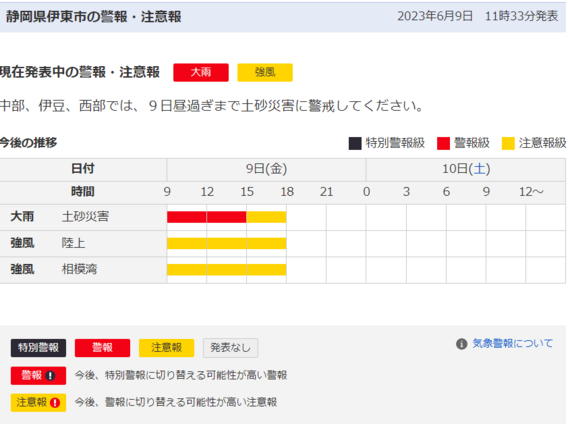
Task: Click the red 警報 legend badge at bottom
Action: [103, 348]
